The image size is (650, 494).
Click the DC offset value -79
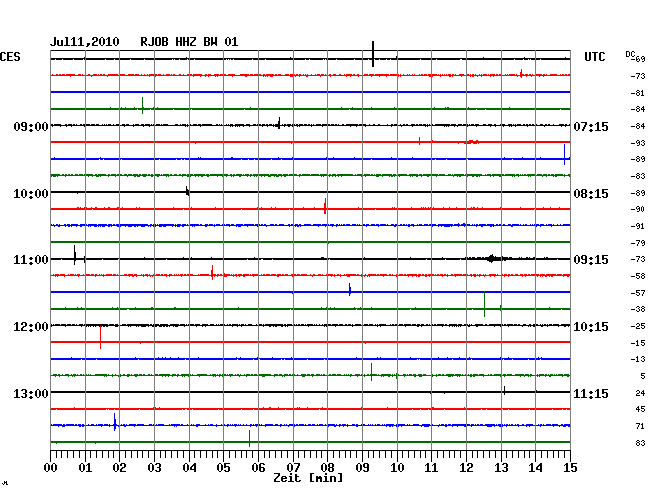(x=638, y=243)
